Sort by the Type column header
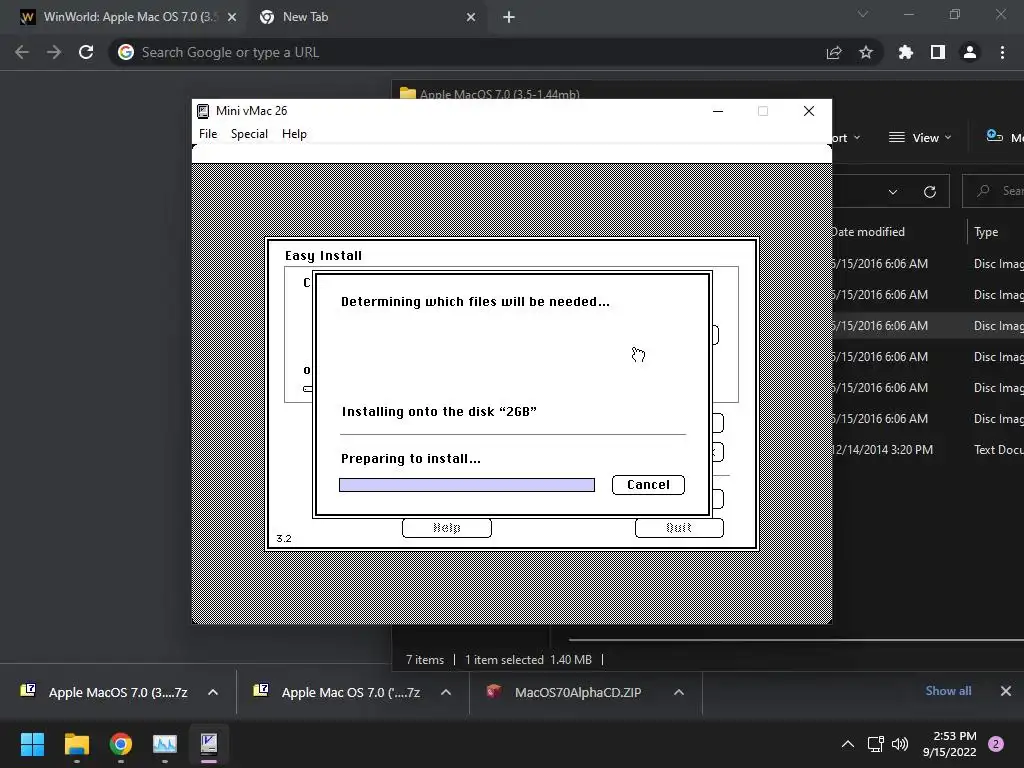1024x768 pixels. tap(986, 232)
